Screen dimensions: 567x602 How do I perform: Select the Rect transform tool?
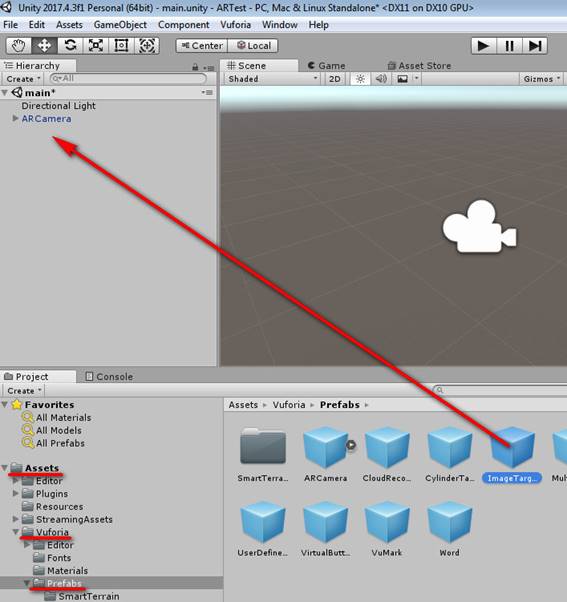coord(121,46)
